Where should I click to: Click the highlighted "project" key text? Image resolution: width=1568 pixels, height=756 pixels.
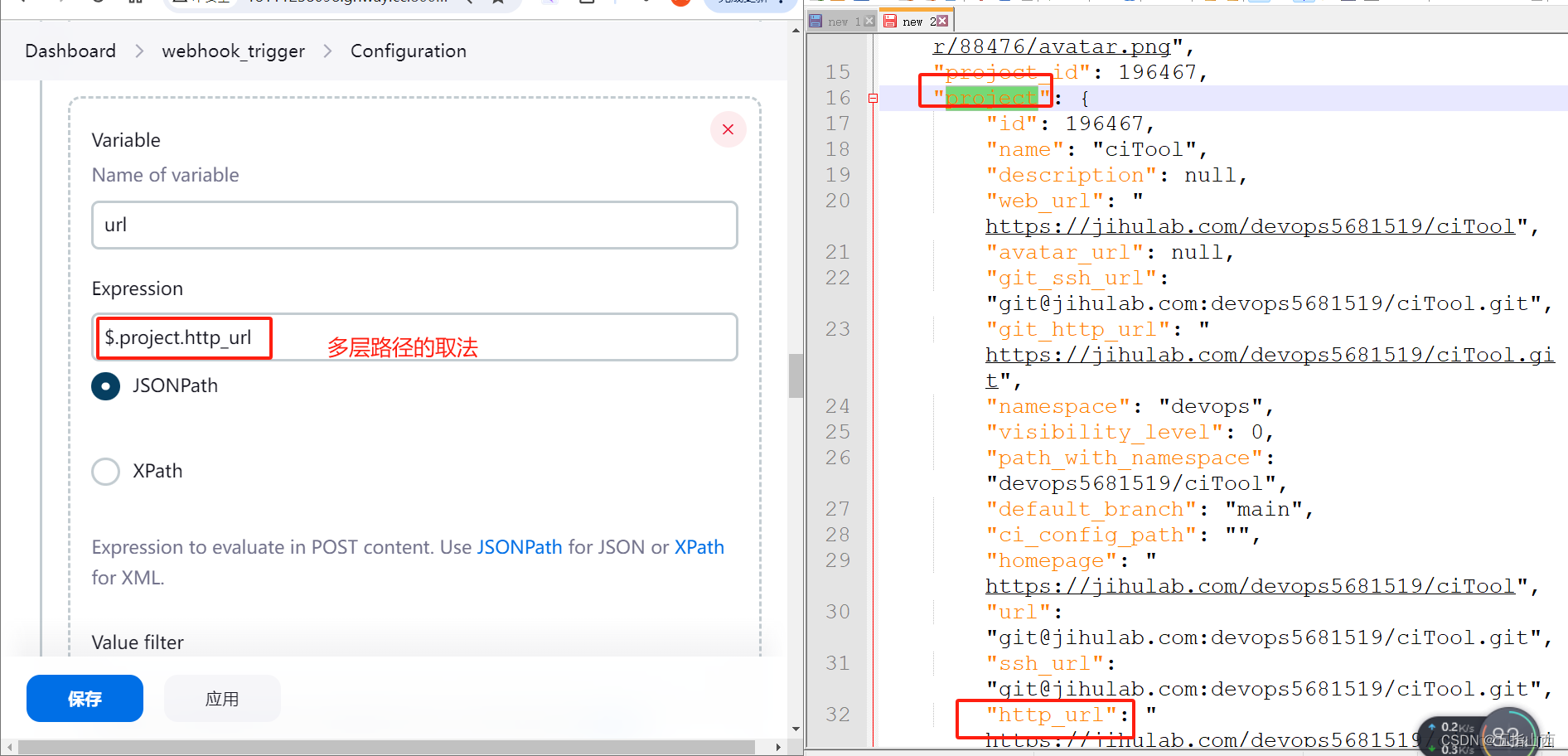(x=992, y=98)
